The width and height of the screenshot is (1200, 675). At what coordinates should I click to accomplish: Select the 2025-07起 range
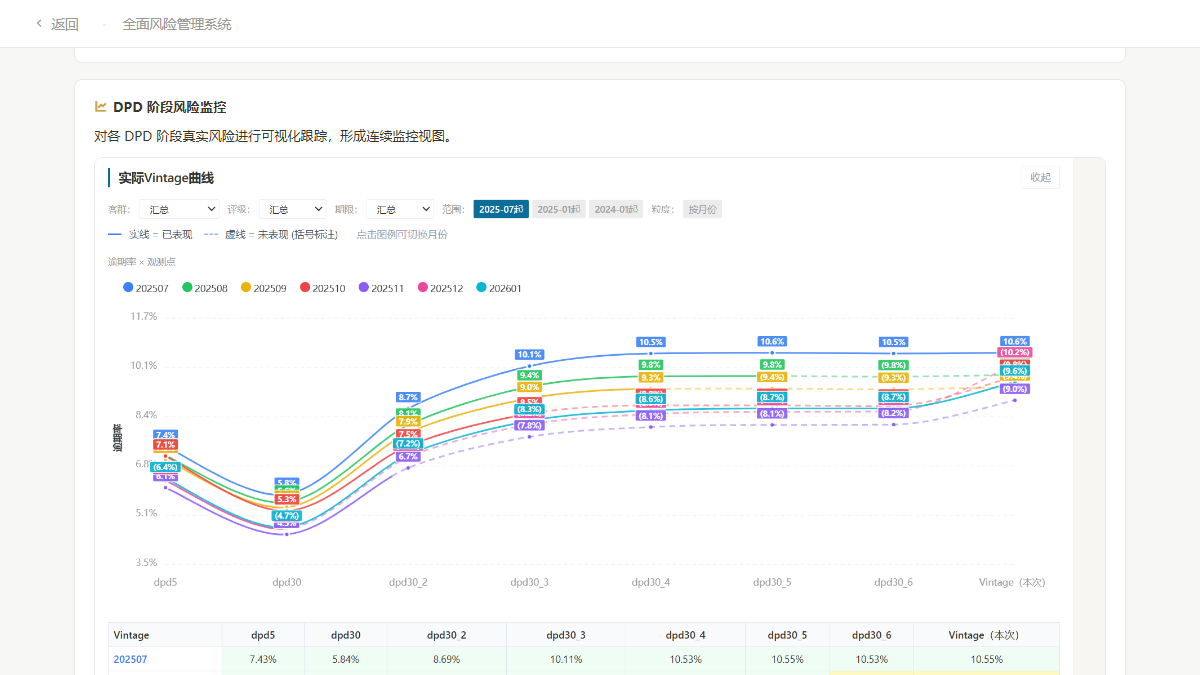point(501,209)
